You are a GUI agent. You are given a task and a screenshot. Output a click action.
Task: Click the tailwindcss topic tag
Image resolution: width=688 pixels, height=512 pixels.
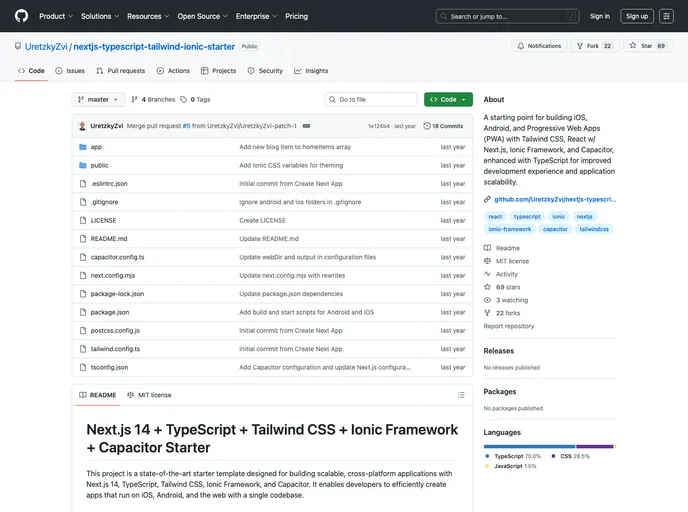click(x=594, y=229)
